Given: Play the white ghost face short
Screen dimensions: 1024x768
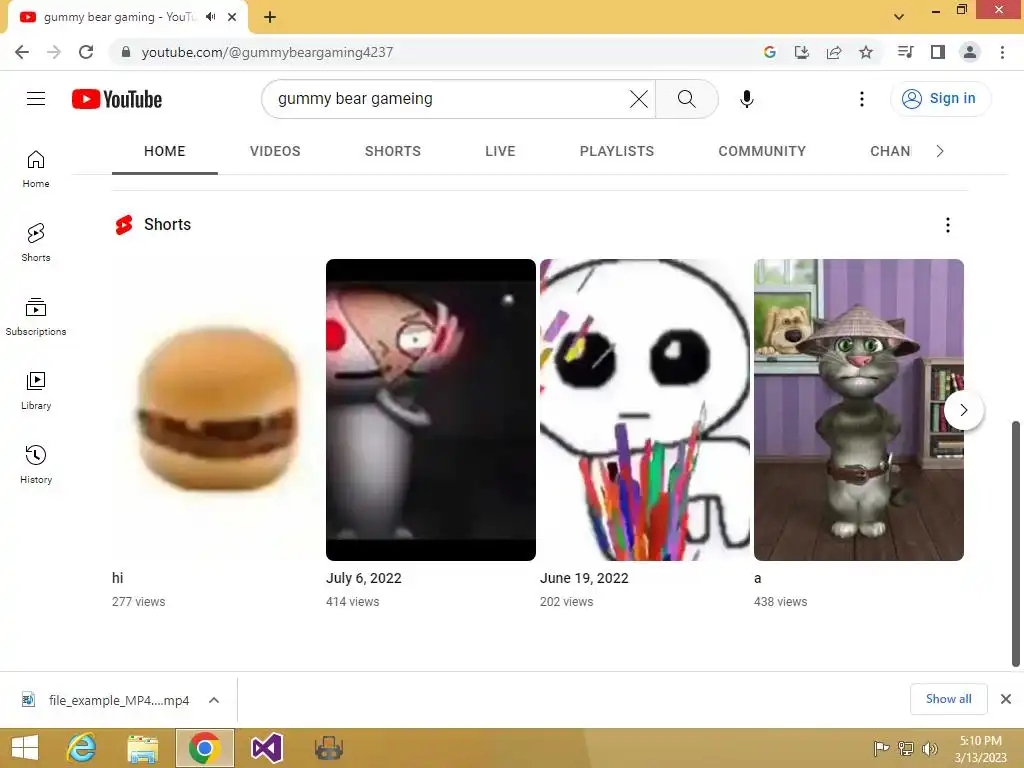Looking at the screenshot, I should point(645,410).
